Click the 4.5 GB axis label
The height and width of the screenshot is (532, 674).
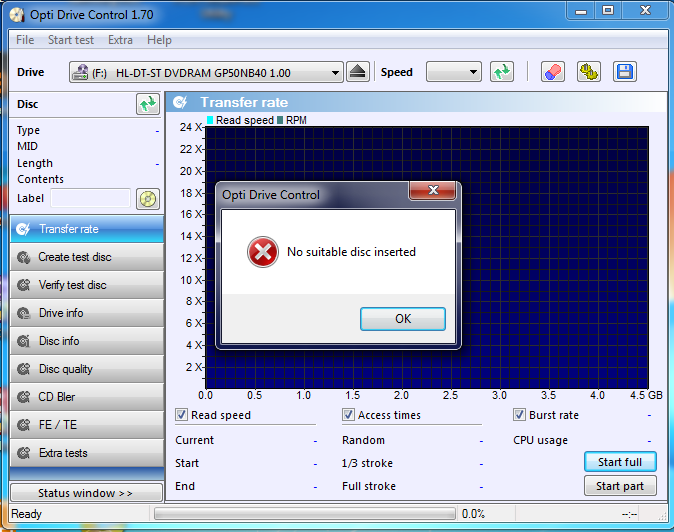tap(646, 395)
